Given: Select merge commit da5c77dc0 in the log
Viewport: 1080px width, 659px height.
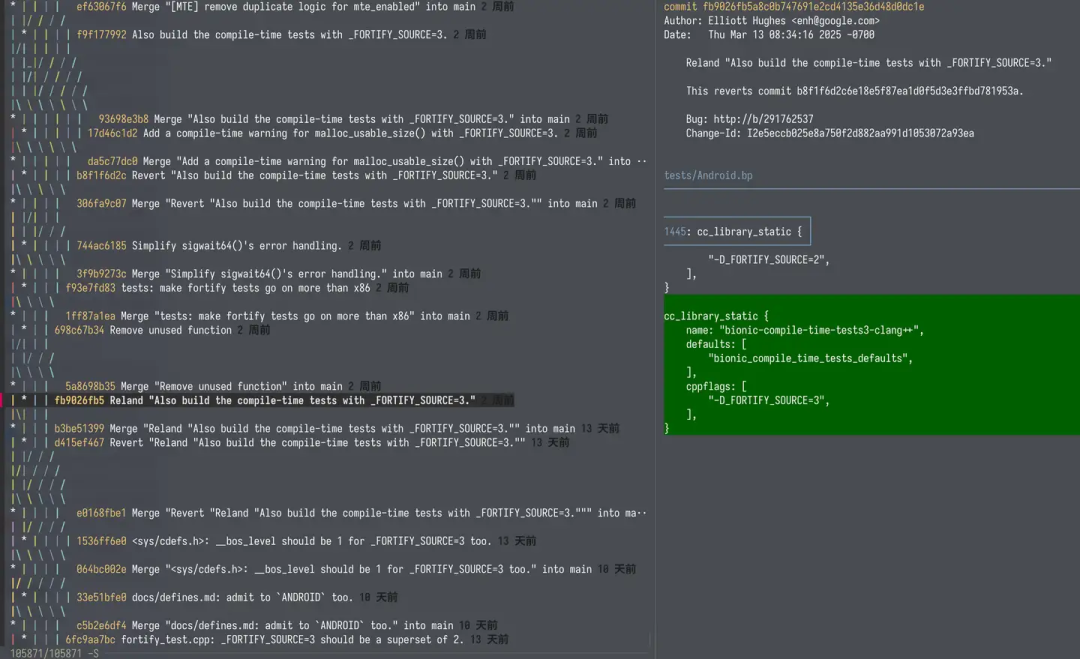Looking at the screenshot, I should (x=367, y=161).
